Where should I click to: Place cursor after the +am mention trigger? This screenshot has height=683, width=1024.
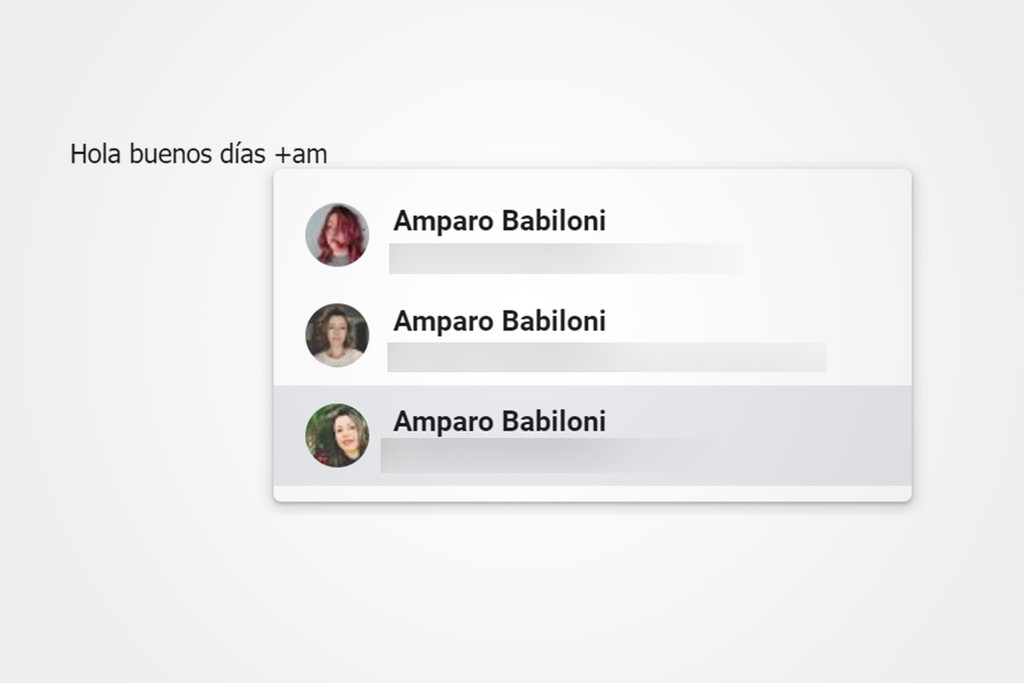click(329, 153)
